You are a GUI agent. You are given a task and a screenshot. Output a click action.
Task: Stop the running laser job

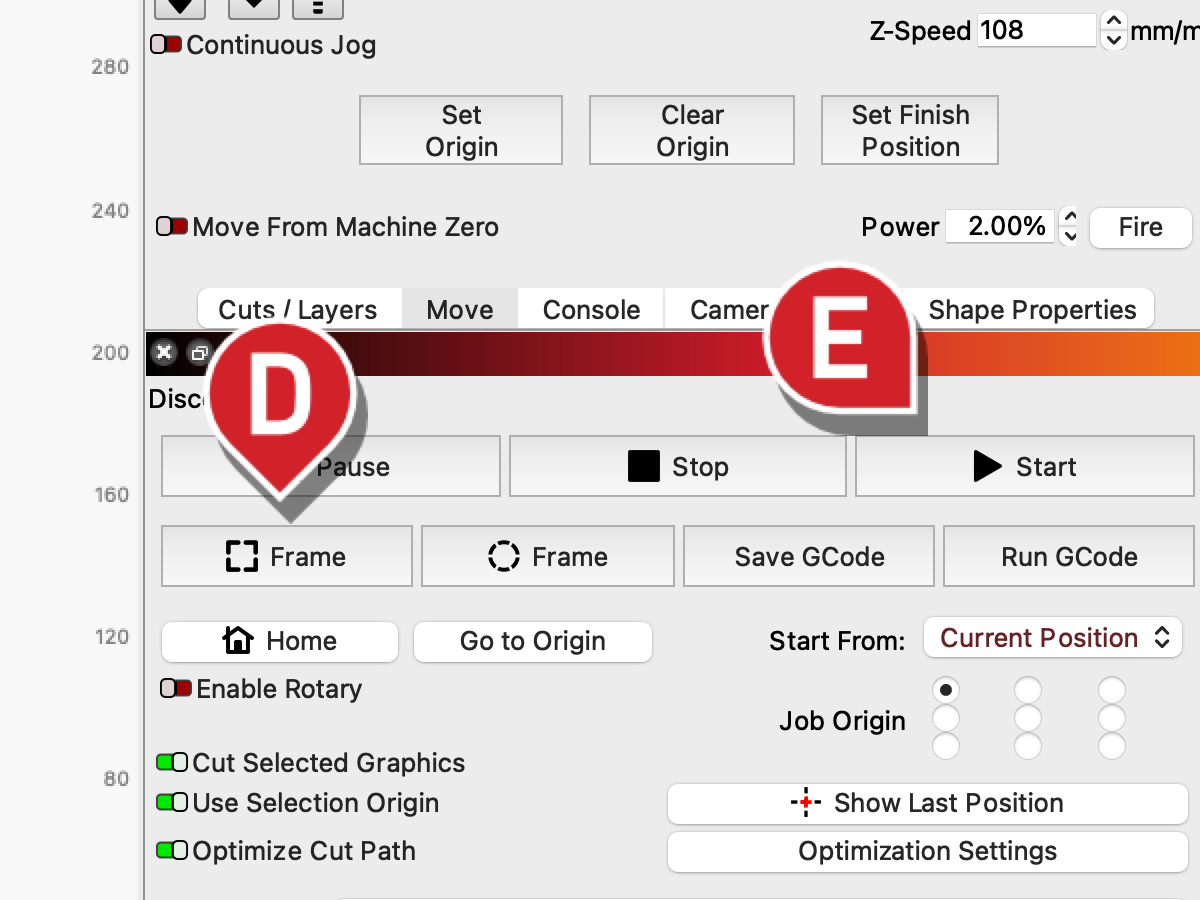pos(678,466)
